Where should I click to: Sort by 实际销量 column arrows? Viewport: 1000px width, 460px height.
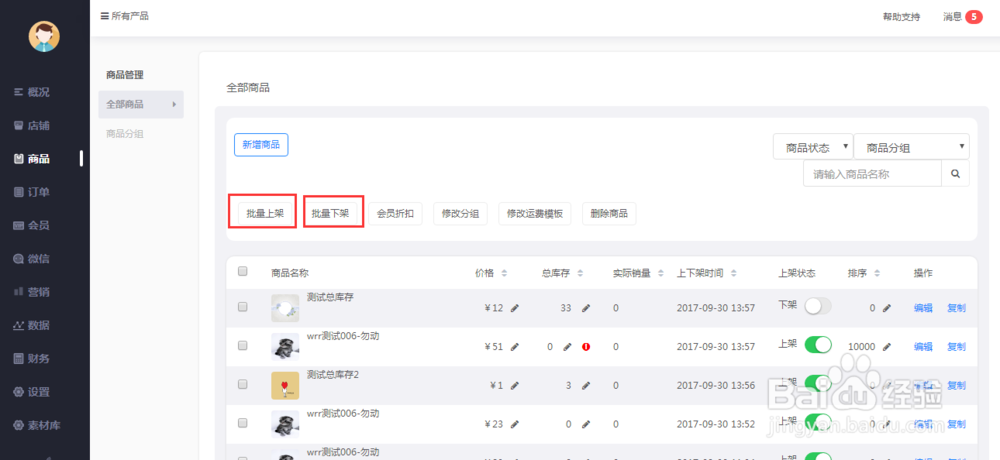[661, 274]
